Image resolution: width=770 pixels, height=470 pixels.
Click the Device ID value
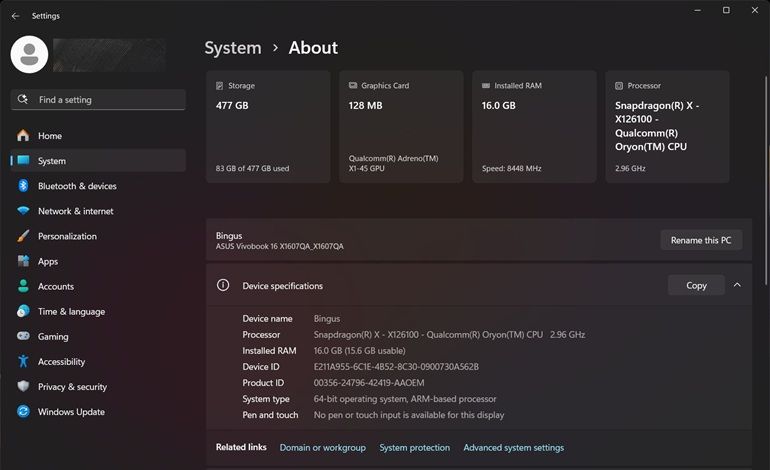(x=396, y=366)
